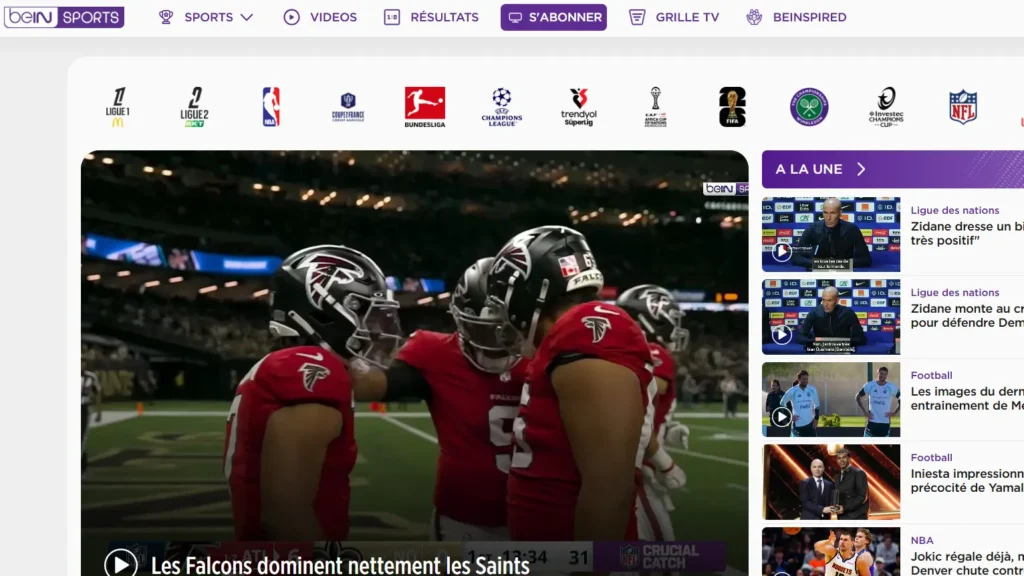The width and height of the screenshot is (1024, 576).
Task: Select the Ligue 2 BKT logo
Action: (195, 107)
